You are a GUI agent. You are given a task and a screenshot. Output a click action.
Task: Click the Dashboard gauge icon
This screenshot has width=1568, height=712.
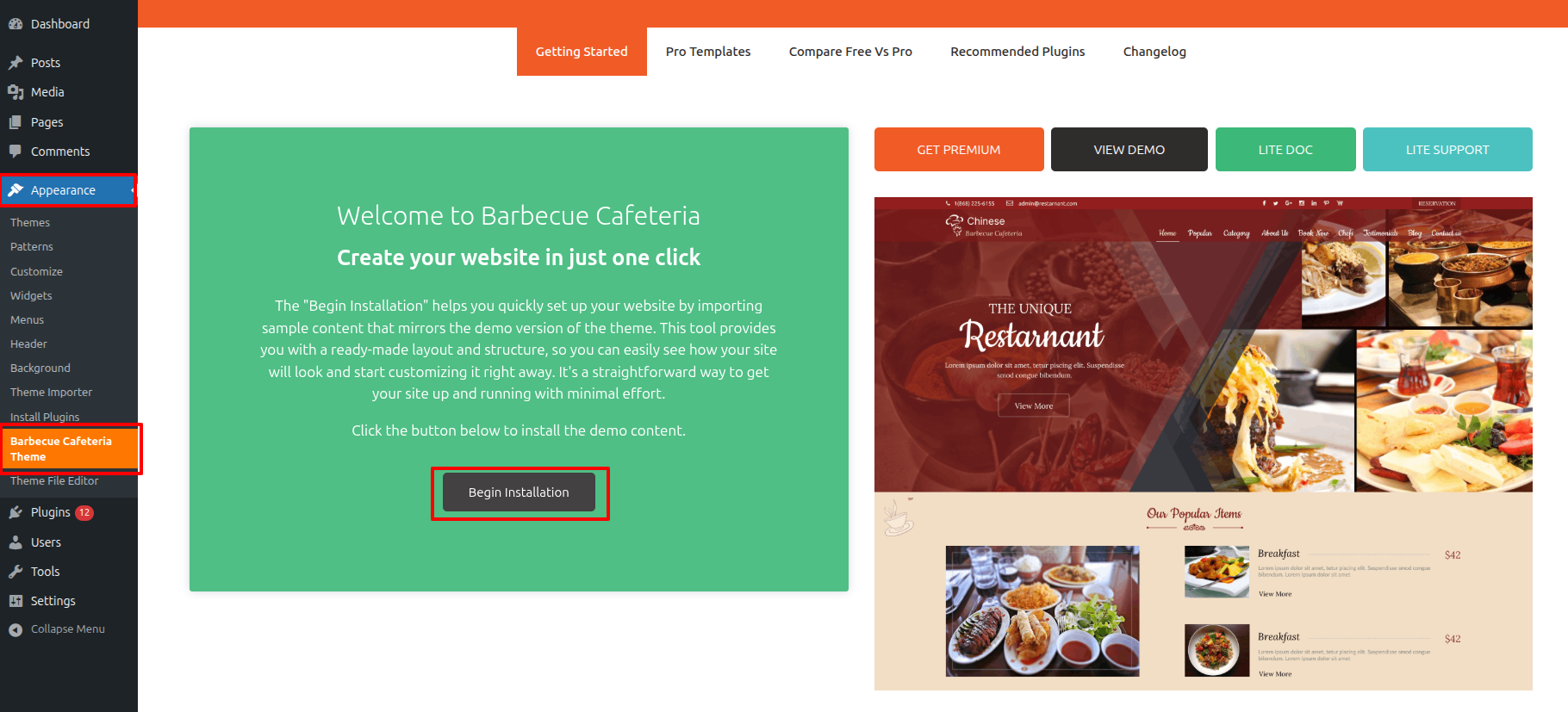tap(16, 24)
